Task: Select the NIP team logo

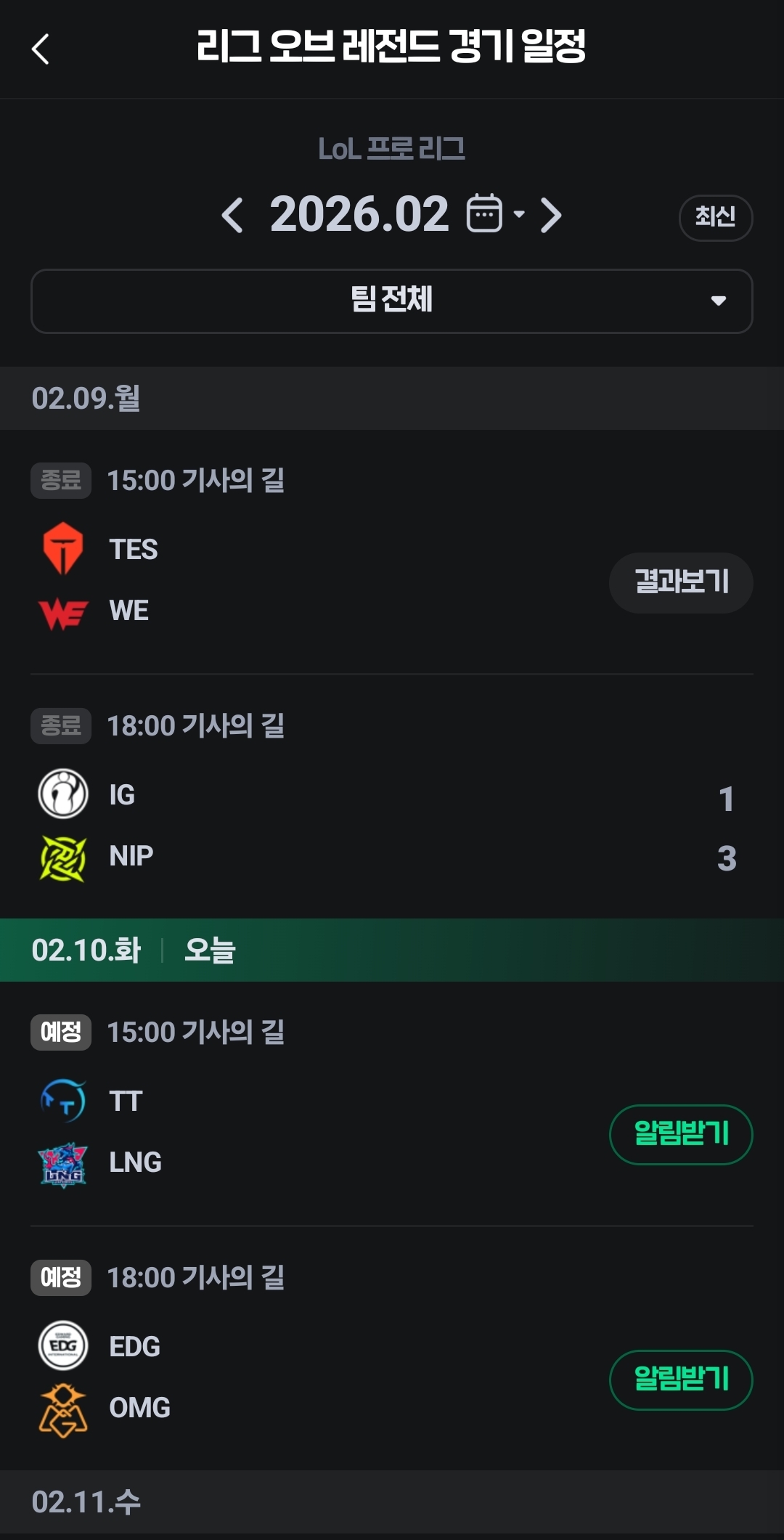Action: pyautogui.click(x=63, y=857)
